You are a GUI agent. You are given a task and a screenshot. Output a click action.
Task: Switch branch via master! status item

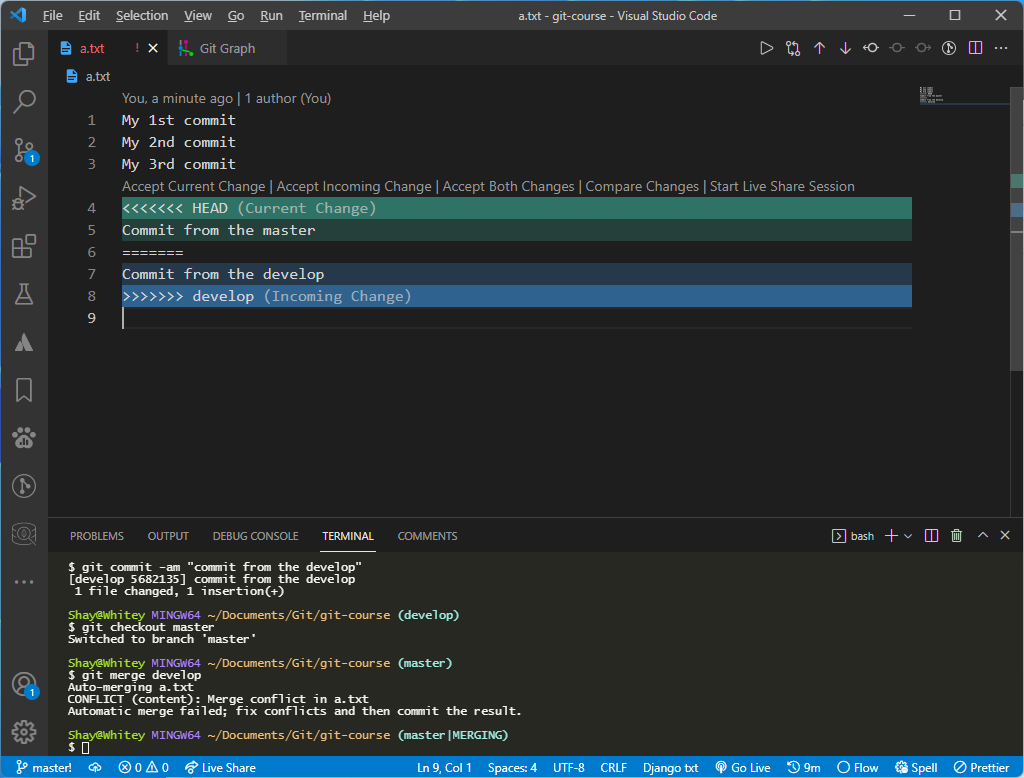click(x=43, y=768)
